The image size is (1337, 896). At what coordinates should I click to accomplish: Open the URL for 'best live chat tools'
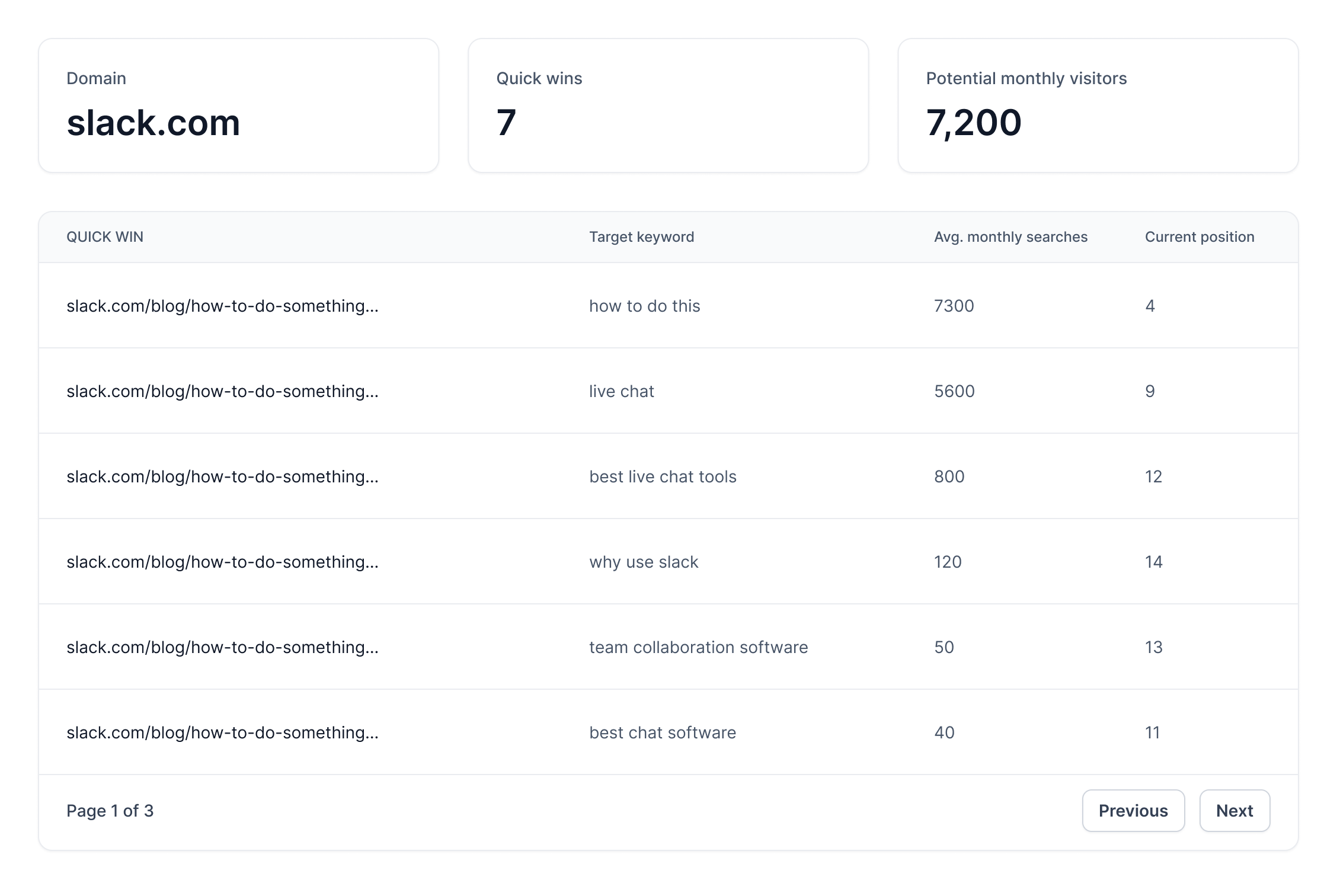click(222, 476)
